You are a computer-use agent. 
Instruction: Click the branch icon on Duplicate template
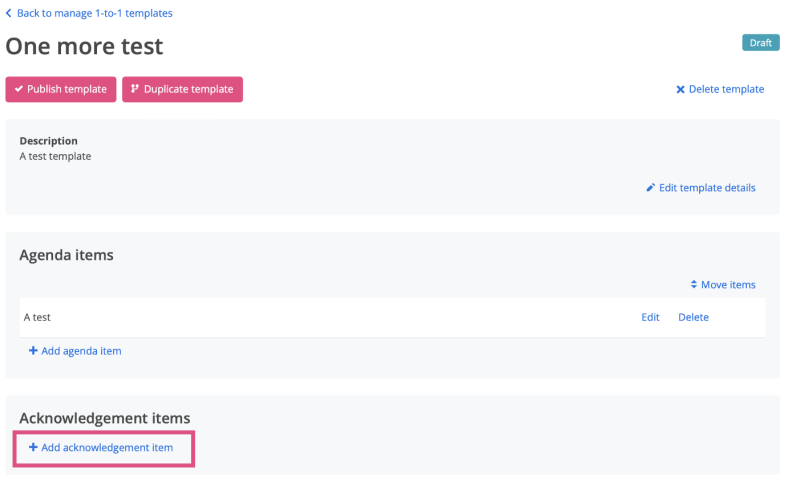[x=135, y=89]
